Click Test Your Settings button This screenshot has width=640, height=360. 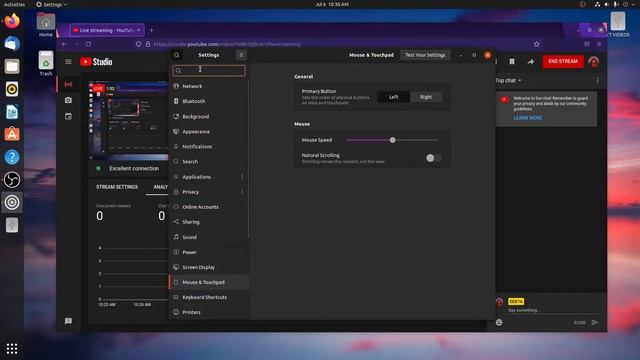pos(425,55)
